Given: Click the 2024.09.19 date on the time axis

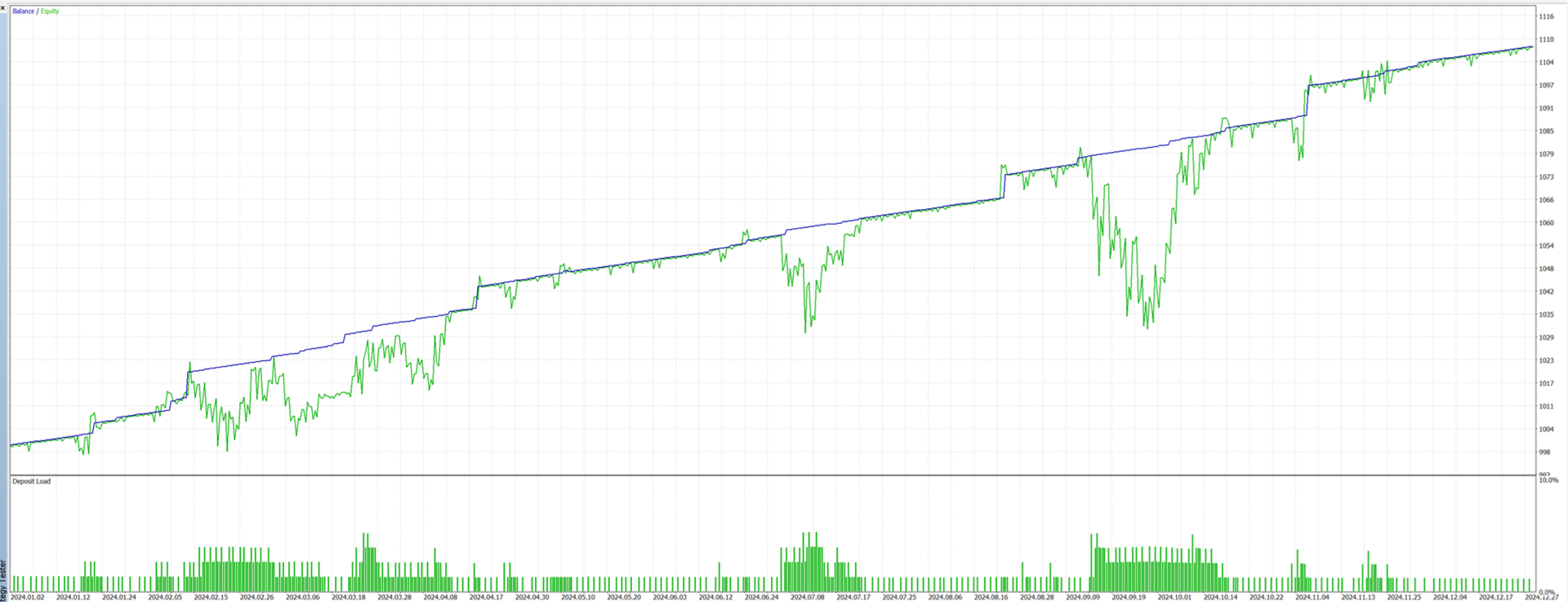Looking at the screenshot, I should pyautogui.click(x=1129, y=597).
